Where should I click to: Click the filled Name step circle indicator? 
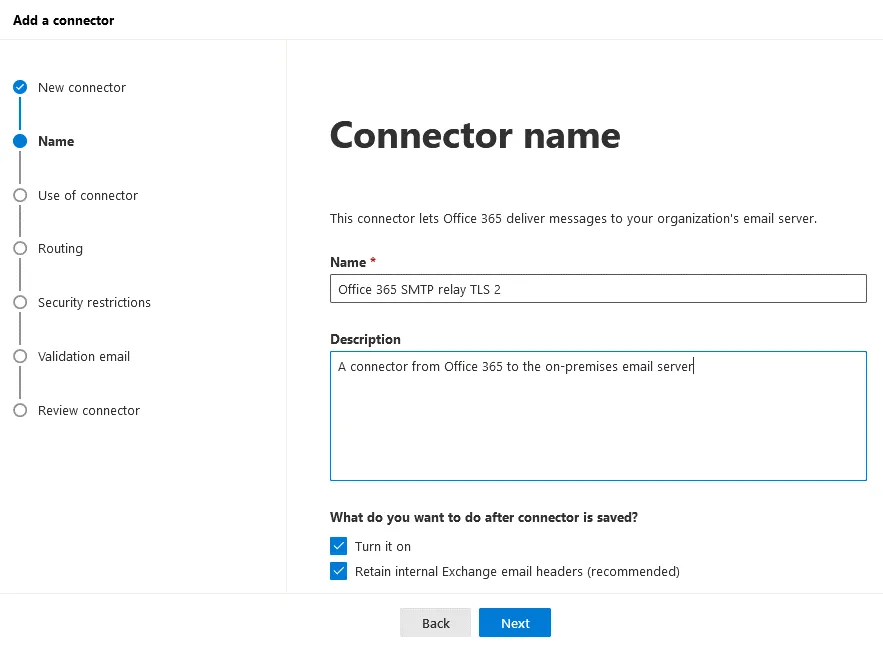point(20,141)
